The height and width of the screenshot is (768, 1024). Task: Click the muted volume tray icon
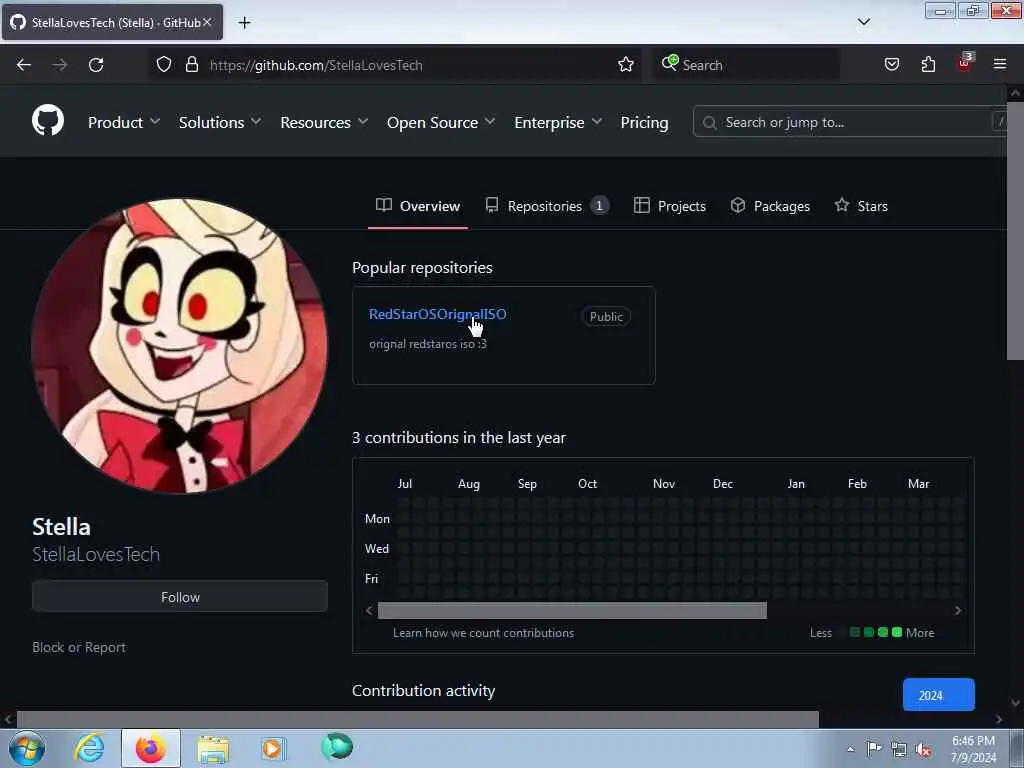923,750
